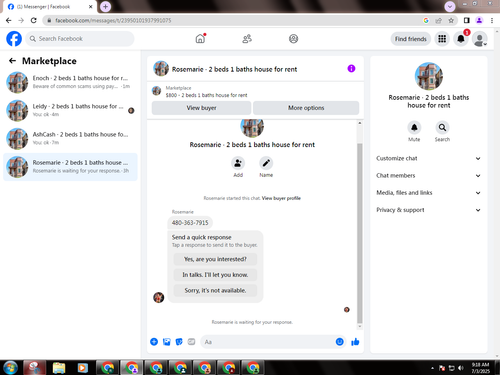Click the Find friends button
Screen dimensions: 500x375
point(411,39)
